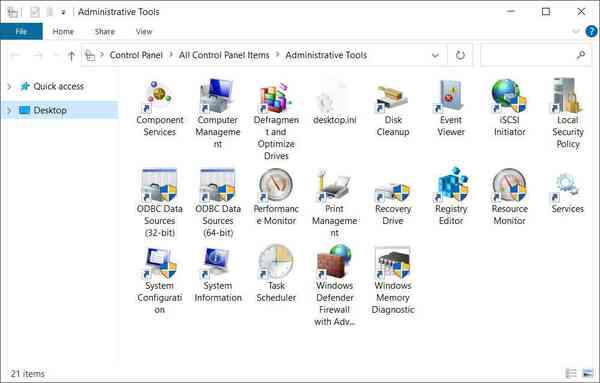Open Quick Access Toolbar customize dropdown
This screenshot has width=600, height=383.
63,12
